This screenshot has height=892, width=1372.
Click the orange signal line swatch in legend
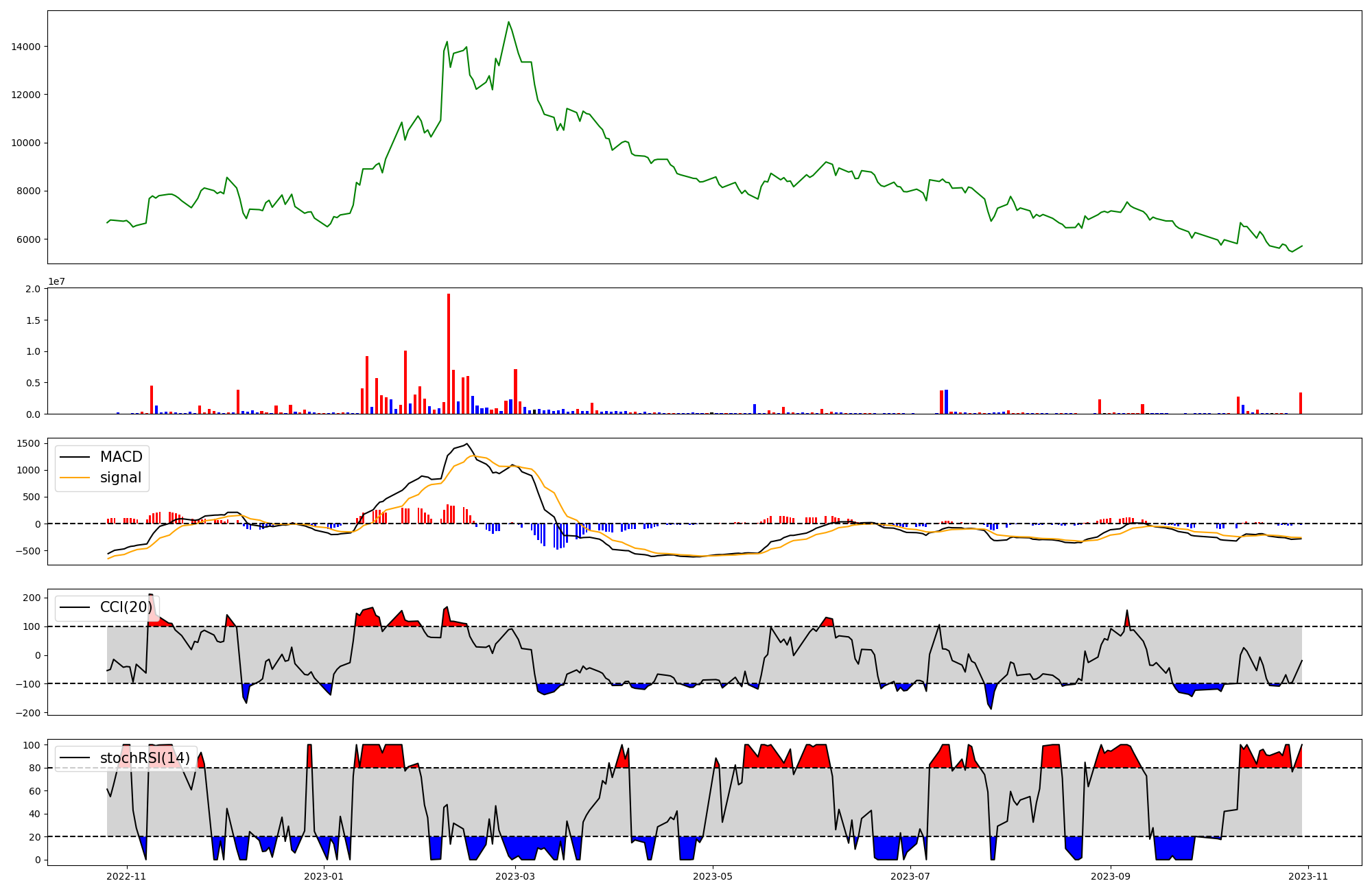pos(75,478)
